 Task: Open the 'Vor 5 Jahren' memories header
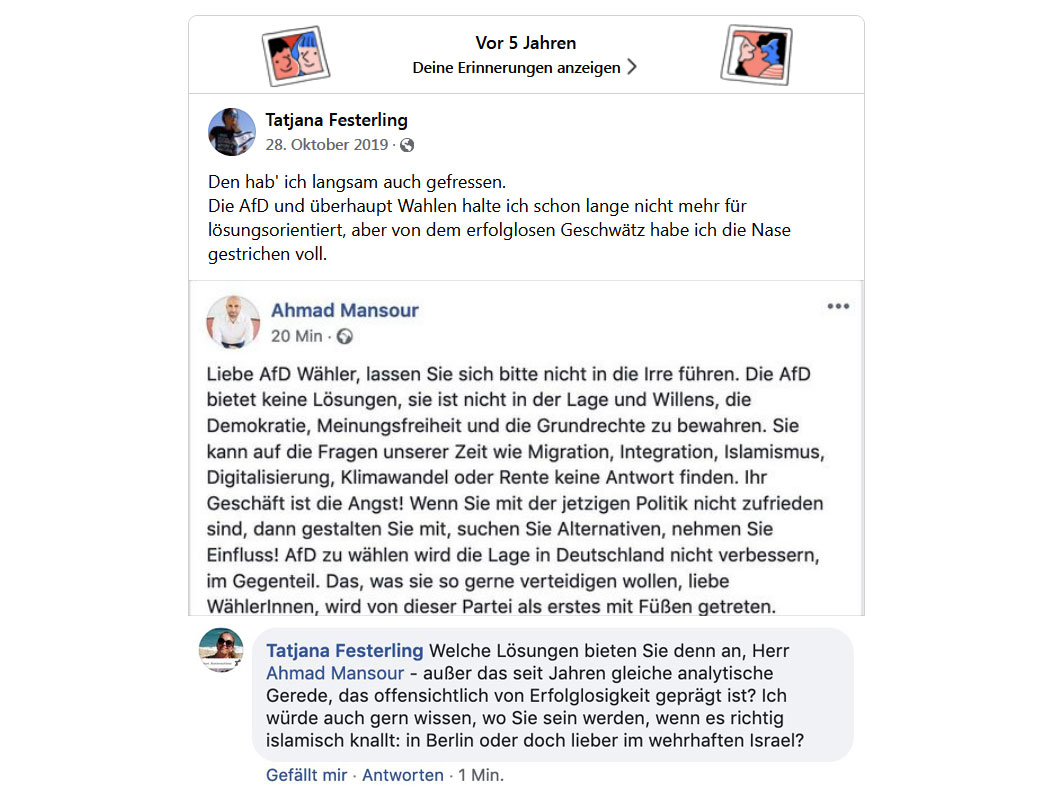(526, 43)
